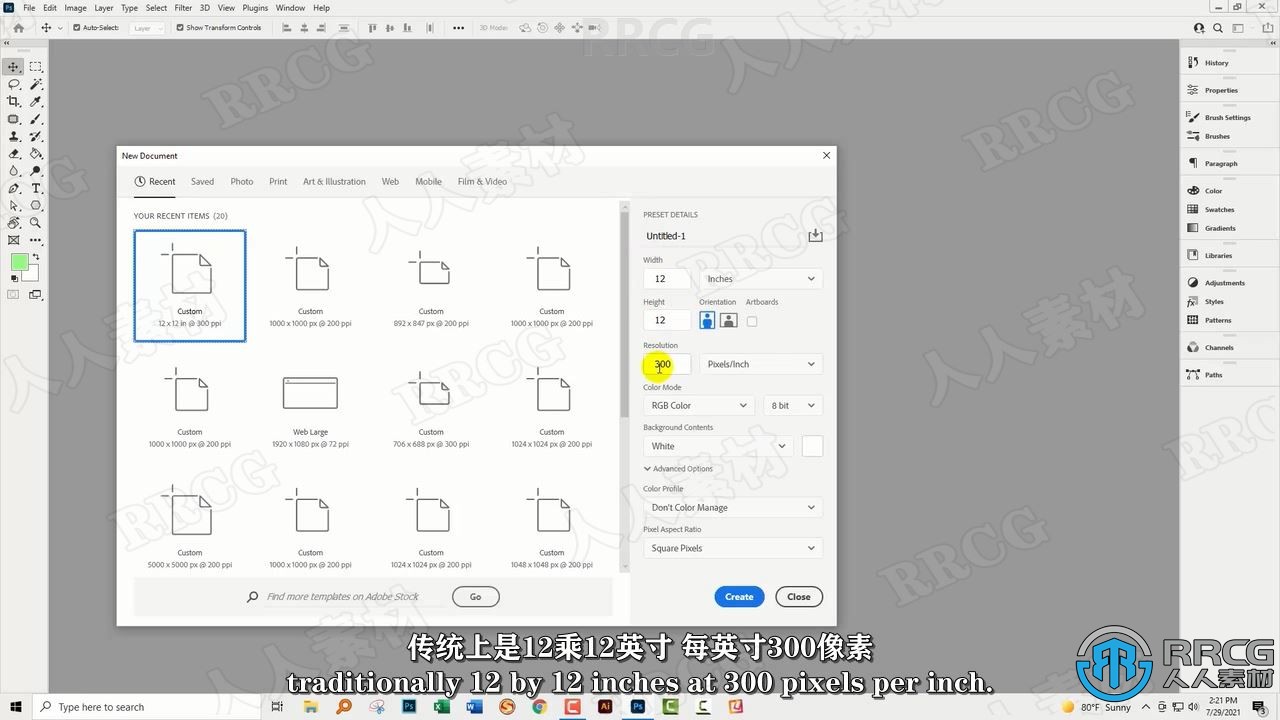Open the Filter menu
This screenshot has width=1280, height=720.
coord(183,7)
